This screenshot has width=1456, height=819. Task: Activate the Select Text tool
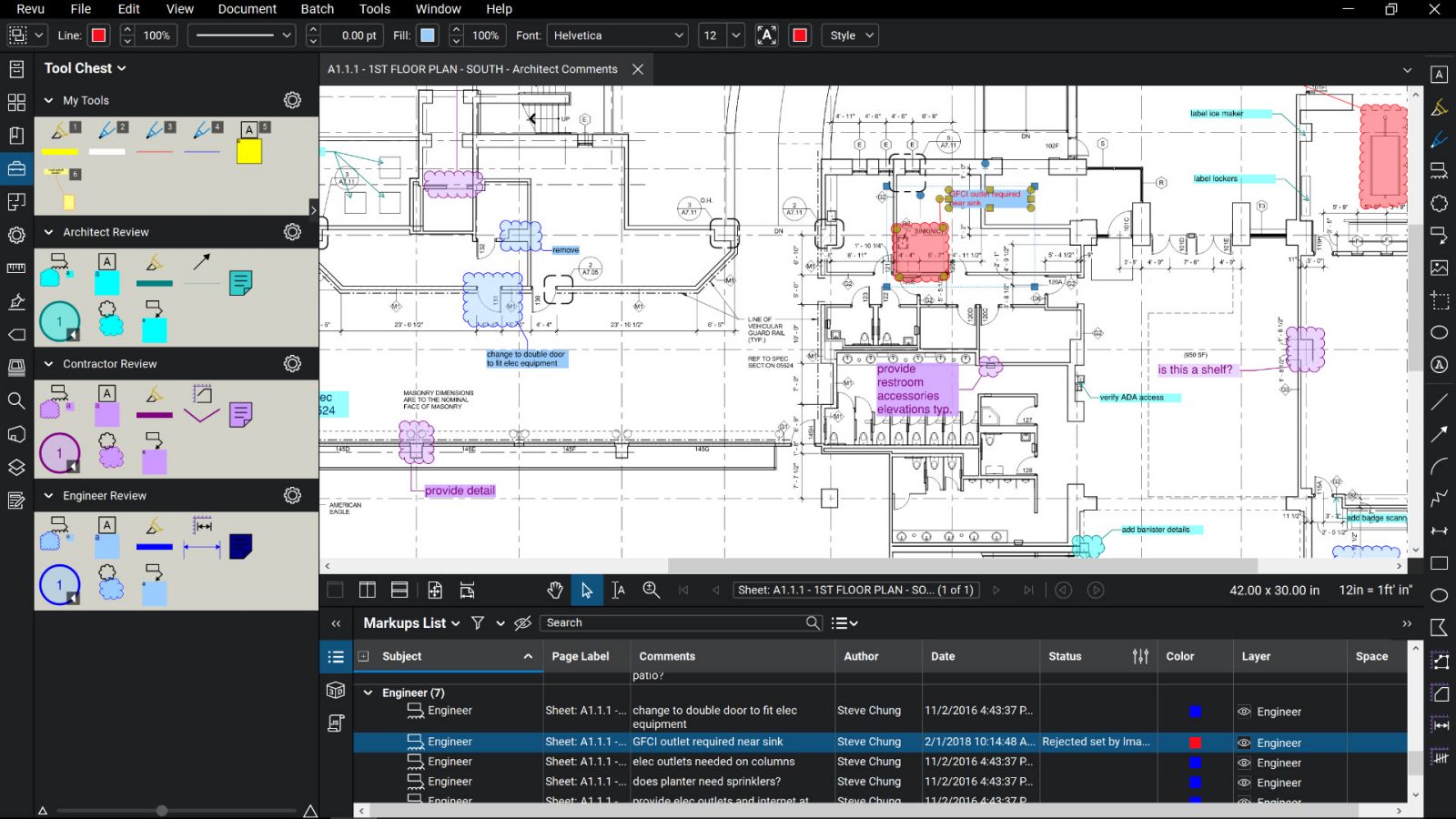tap(618, 590)
